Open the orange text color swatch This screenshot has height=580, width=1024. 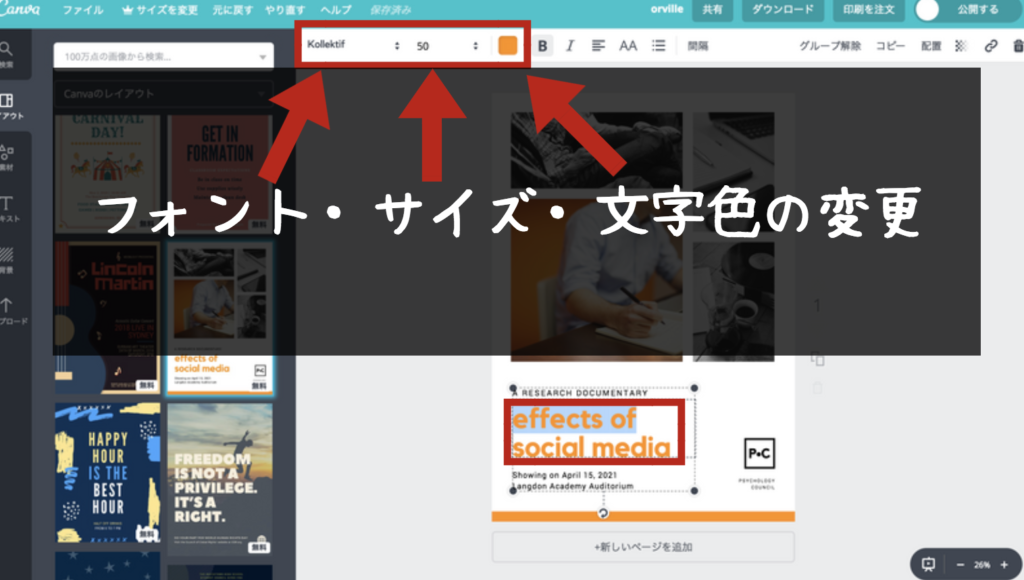(x=507, y=45)
